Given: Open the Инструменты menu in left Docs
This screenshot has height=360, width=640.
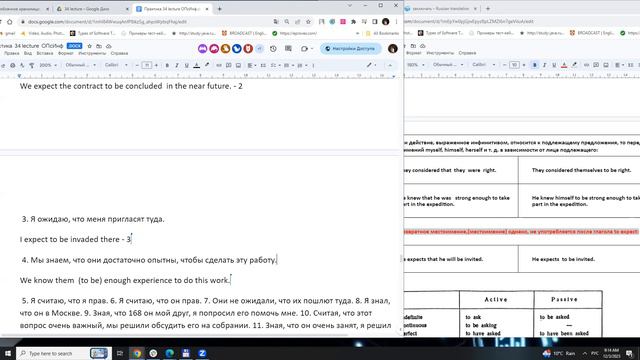Looking at the screenshot, I should tap(92, 53).
